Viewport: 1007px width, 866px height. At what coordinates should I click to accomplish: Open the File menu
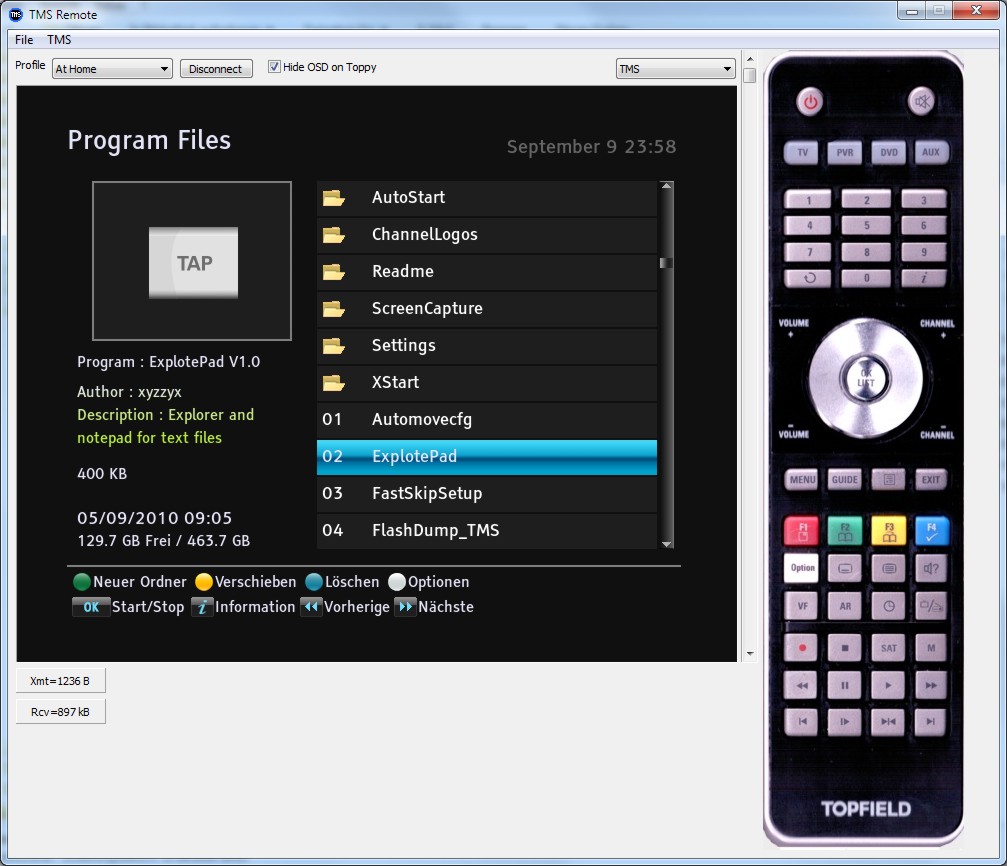tap(24, 40)
